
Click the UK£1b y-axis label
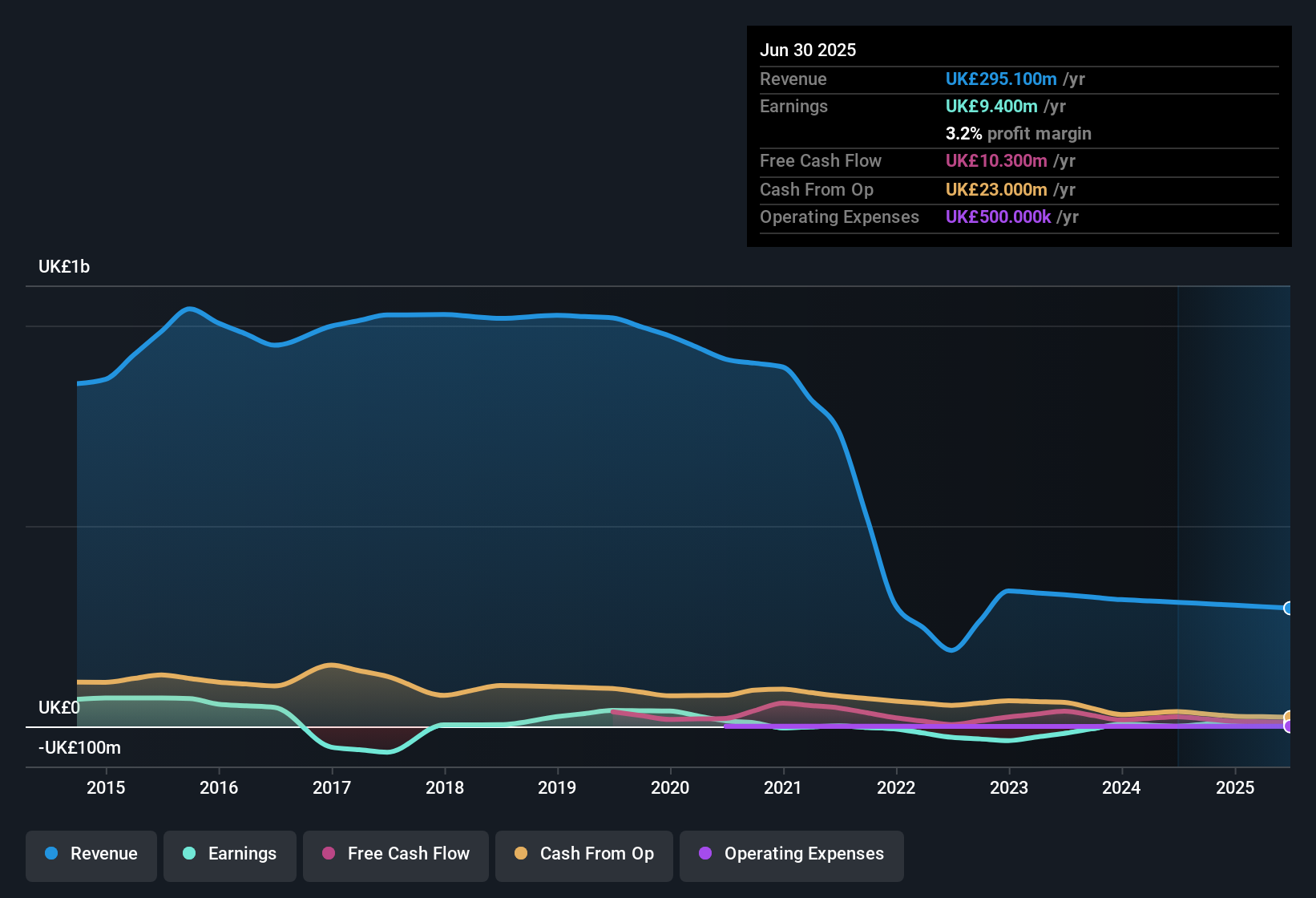coord(64,267)
